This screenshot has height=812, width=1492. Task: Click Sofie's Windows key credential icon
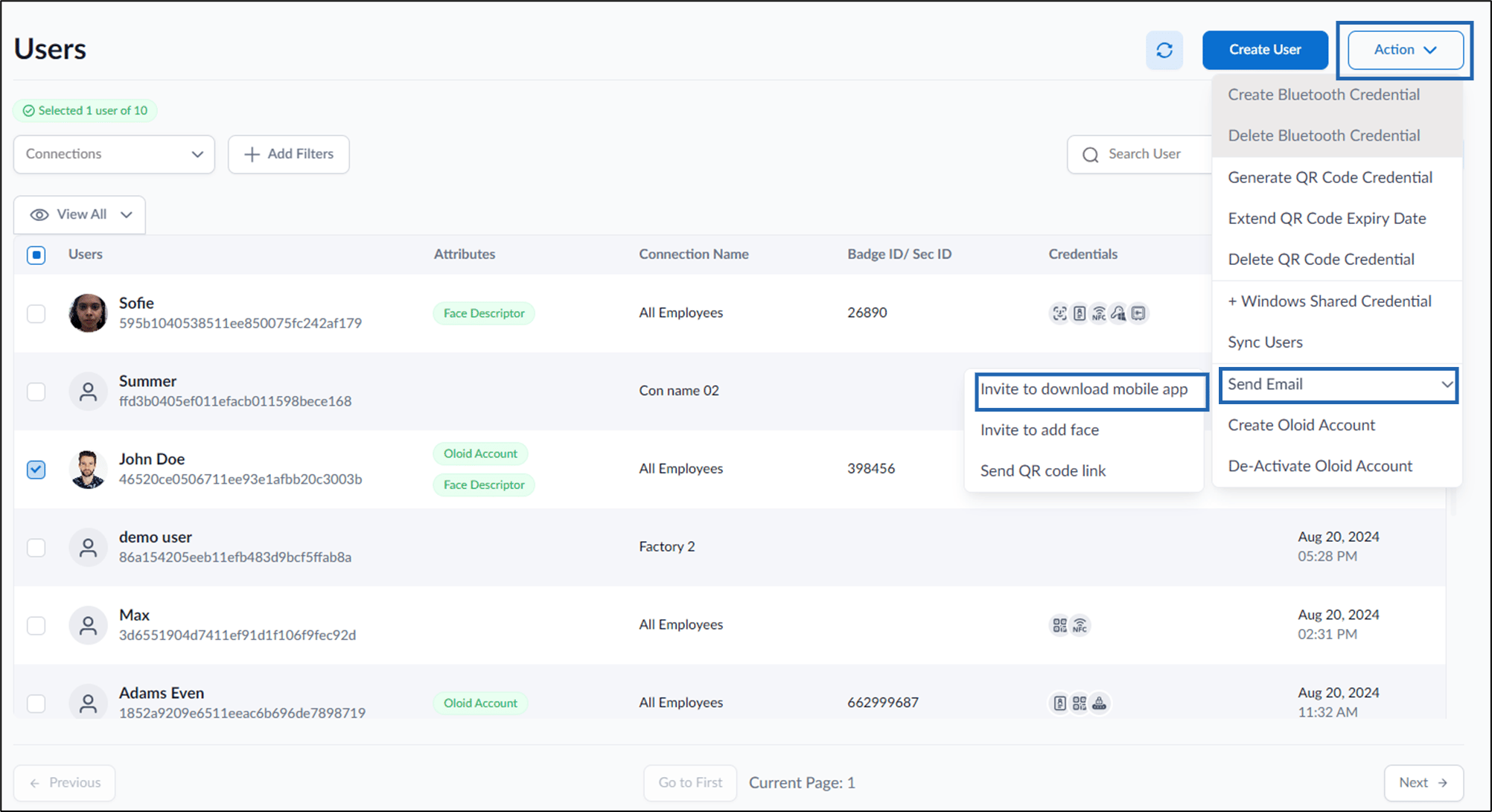[x=1118, y=313]
